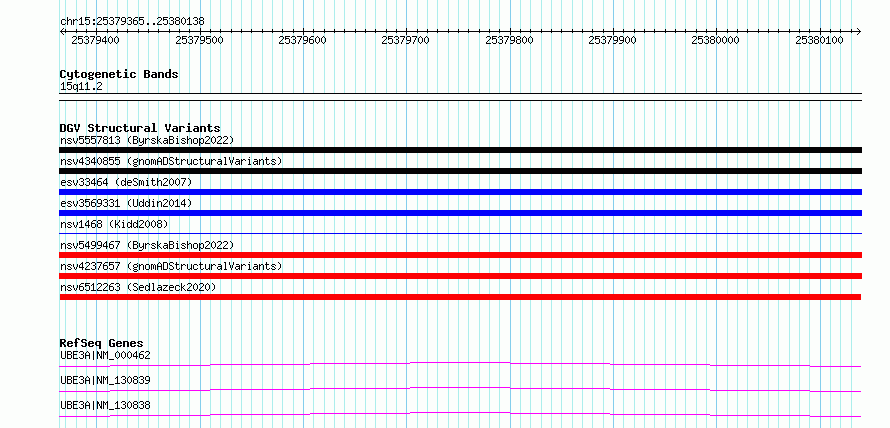Image resolution: width=890 pixels, height=428 pixels.
Task: Click the blue bar under esv33464
Action: [460, 192]
